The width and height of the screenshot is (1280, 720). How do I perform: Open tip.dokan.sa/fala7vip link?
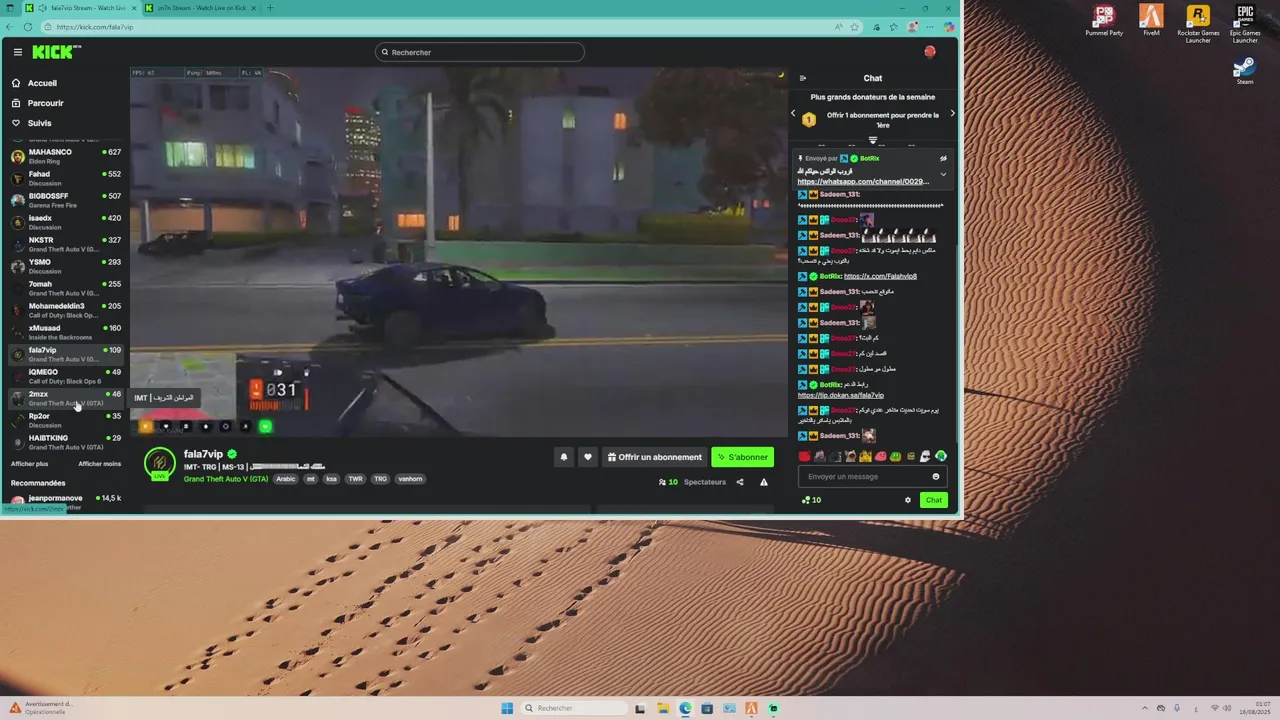(x=841, y=396)
